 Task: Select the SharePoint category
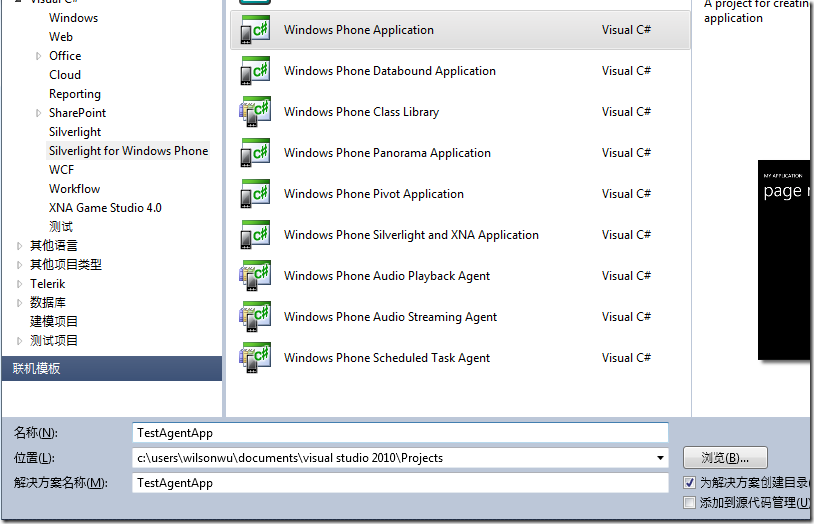click(x=77, y=113)
